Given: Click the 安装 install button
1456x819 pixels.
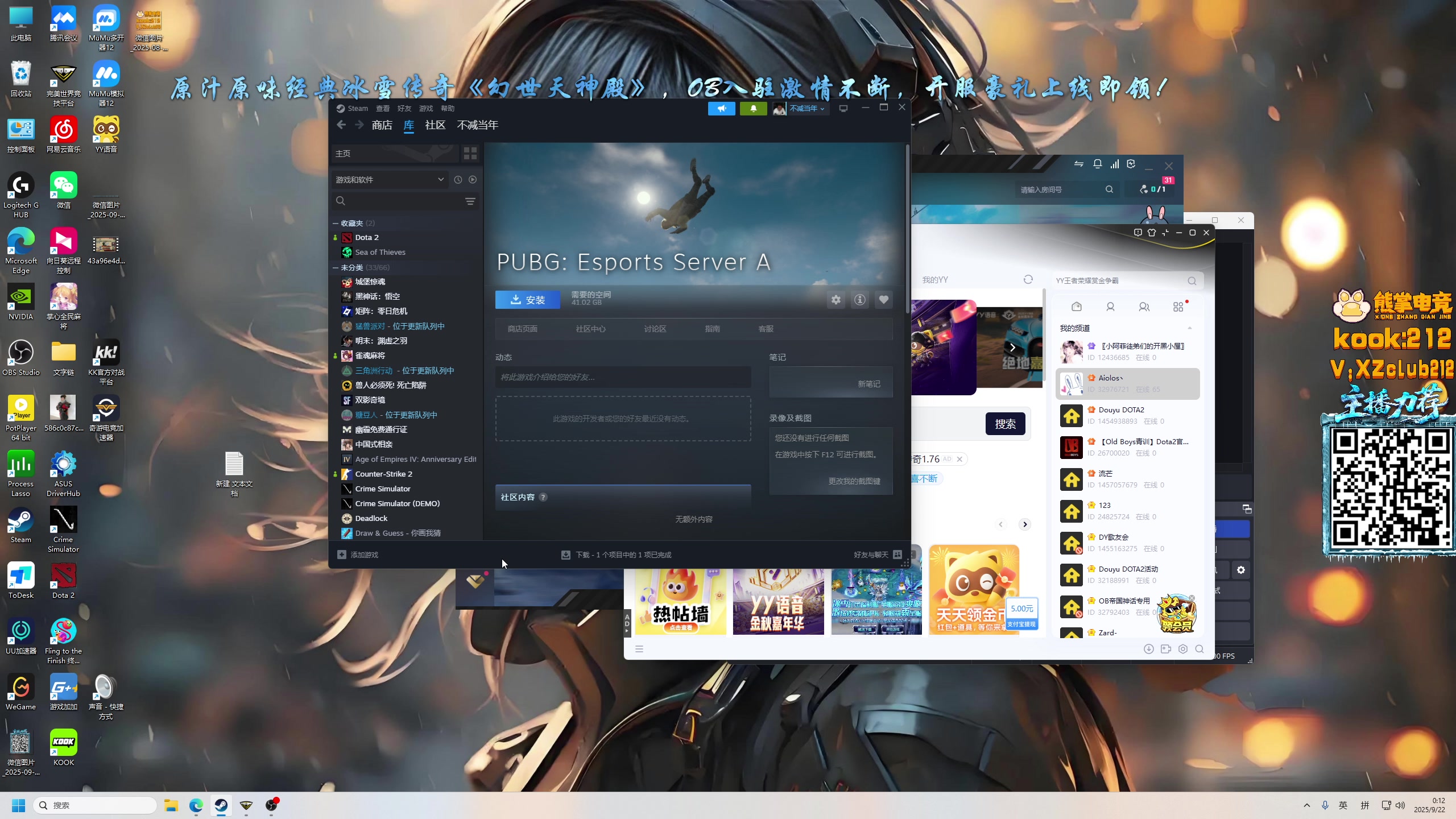Looking at the screenshot, I should coord(527,300).
